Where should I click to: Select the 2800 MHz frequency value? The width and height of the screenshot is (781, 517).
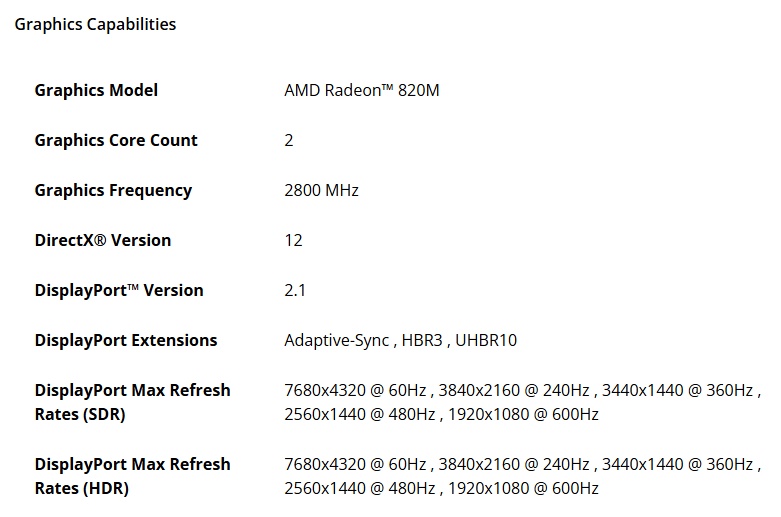[321, 190]
